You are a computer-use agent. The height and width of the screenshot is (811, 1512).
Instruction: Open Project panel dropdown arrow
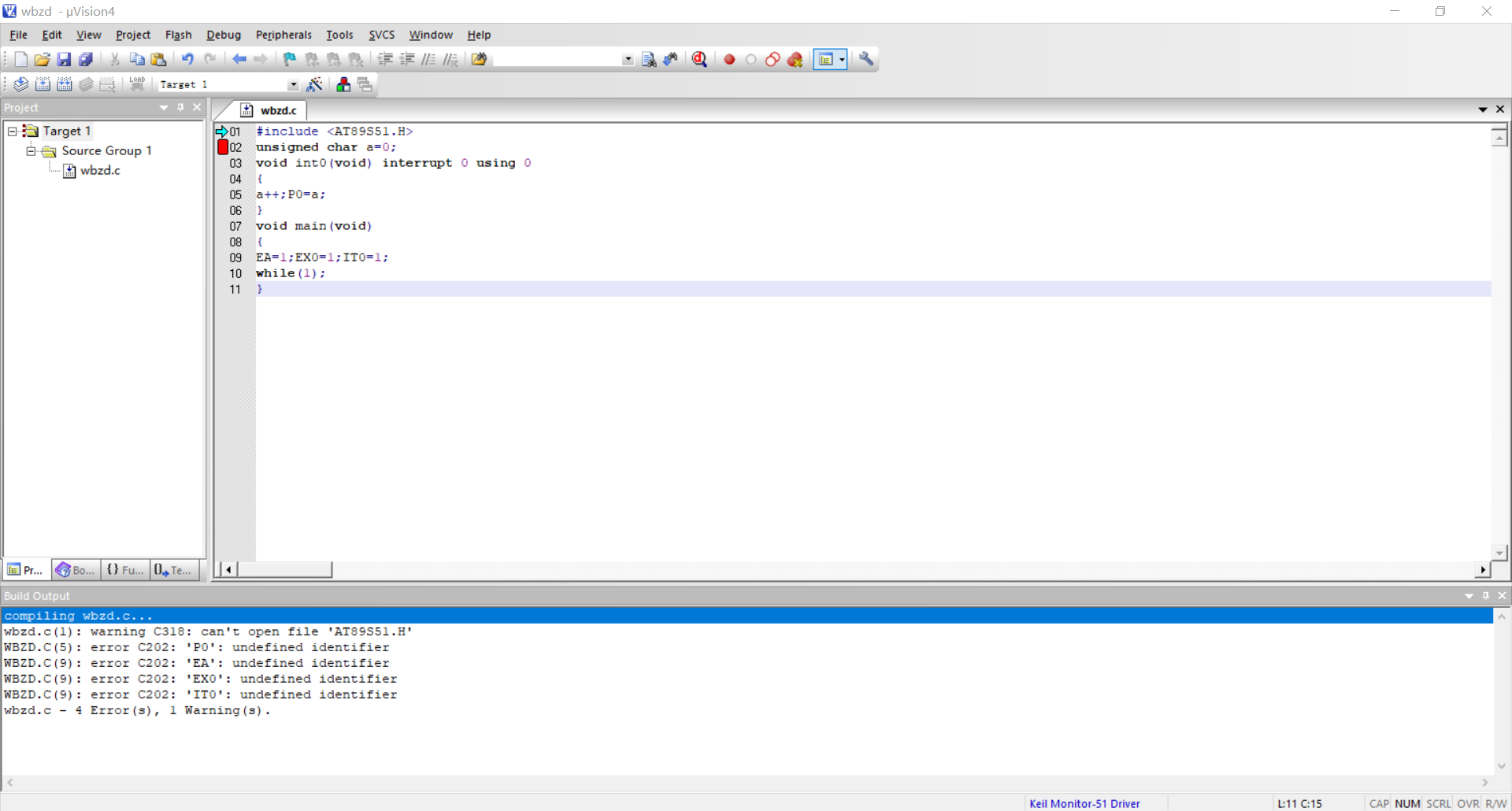(x=164, y=107)
